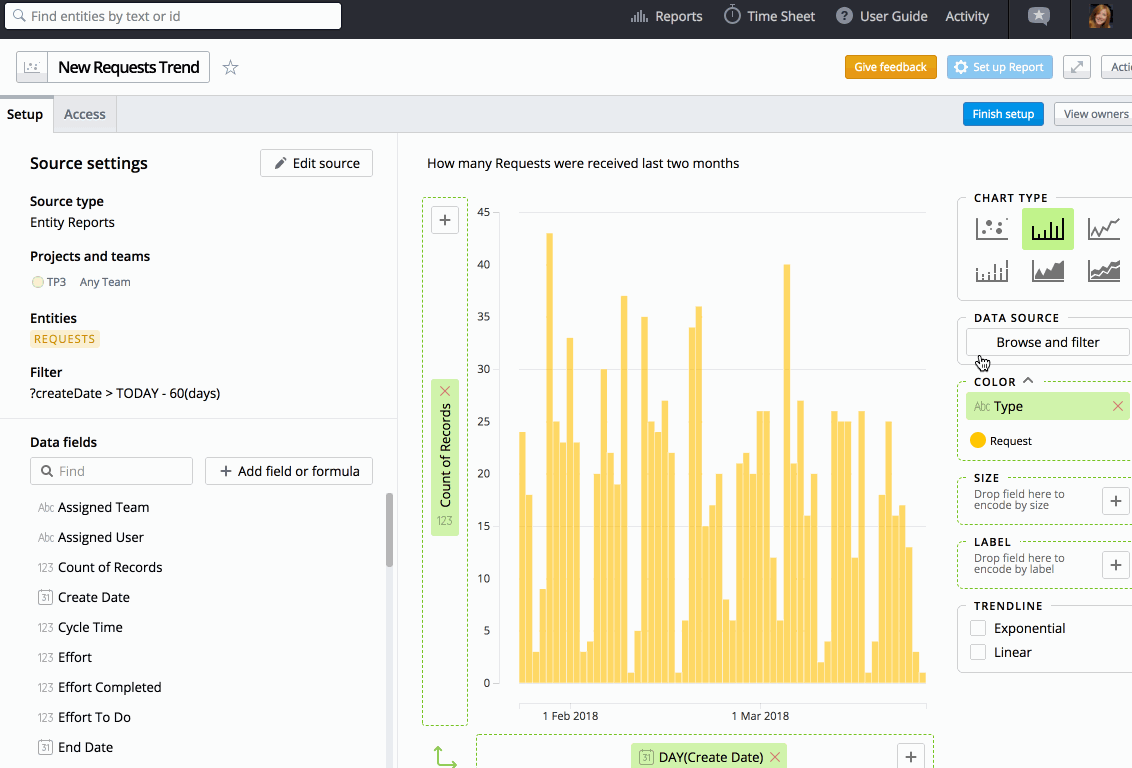Click the yellow Request color swatch
This screenshot has width=1132, height=768.
(978, 440)
